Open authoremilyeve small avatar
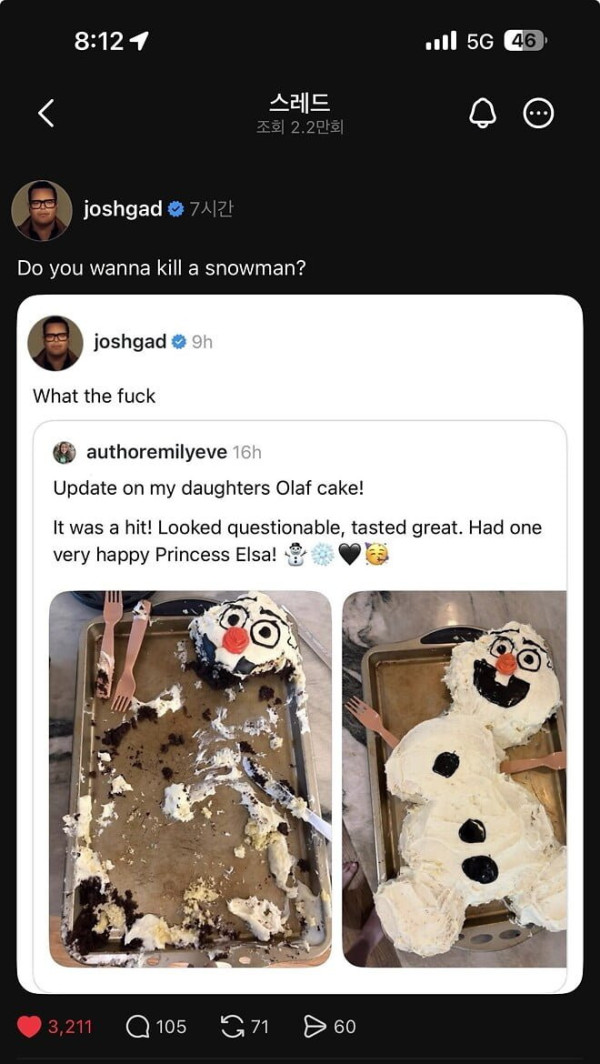The image size is (600, 1064). point(64,453)
